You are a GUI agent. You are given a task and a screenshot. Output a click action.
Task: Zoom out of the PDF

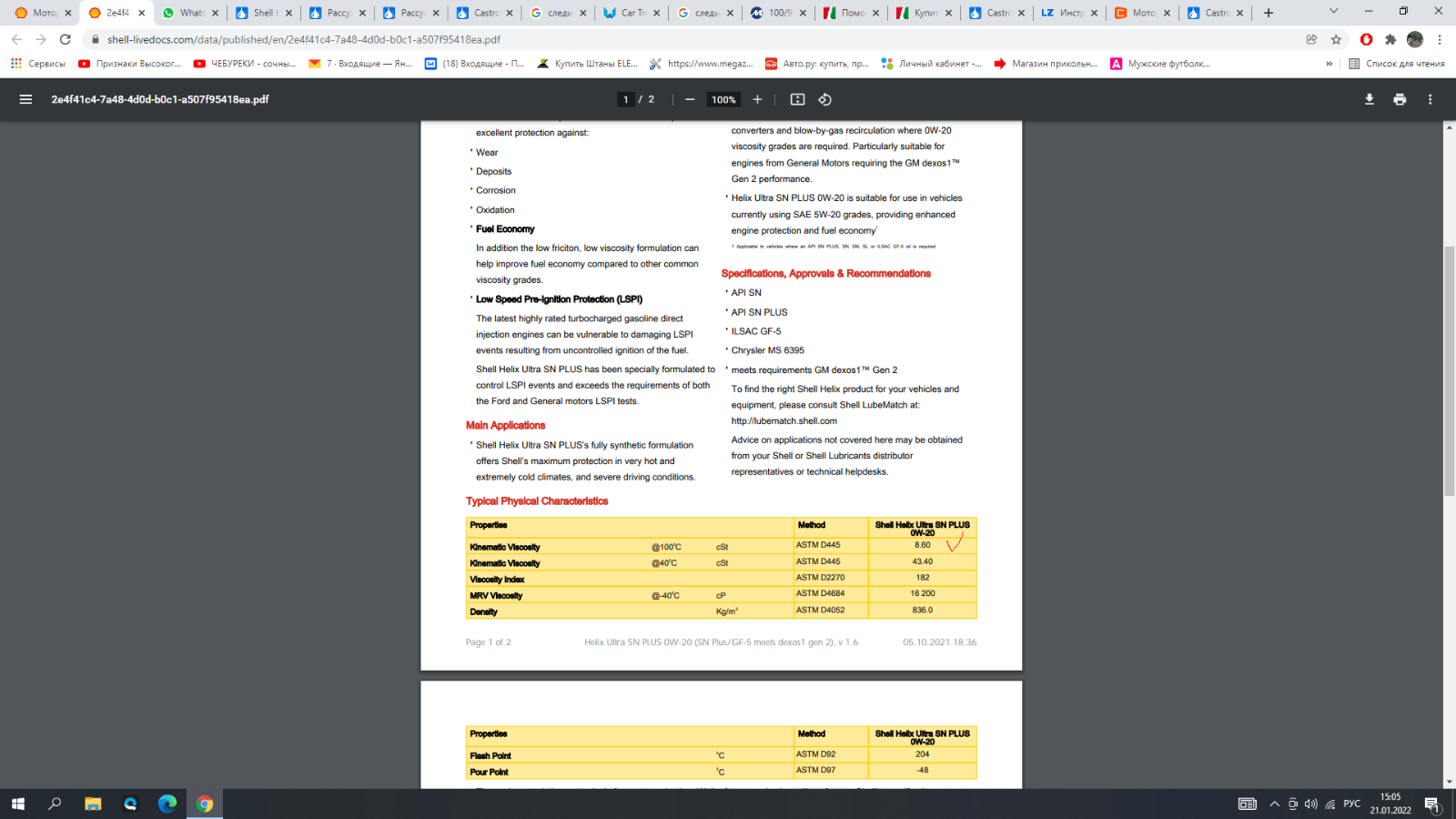(x=690, y=99)
